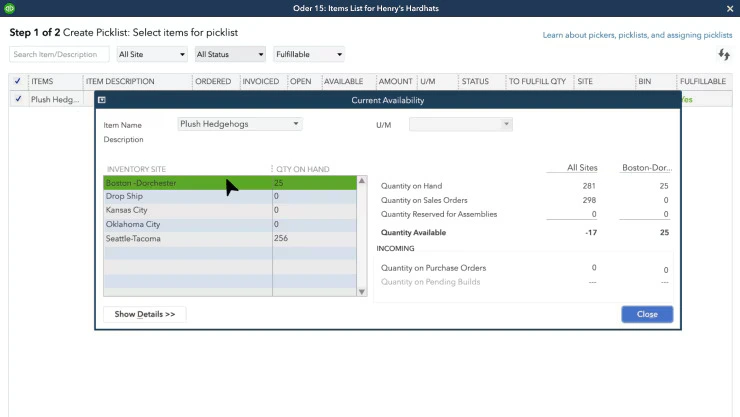Click the blue Close button
Image resolution: width=740 pixels, height=417 pixels.
pyautogui.click(x=647, y=314)
